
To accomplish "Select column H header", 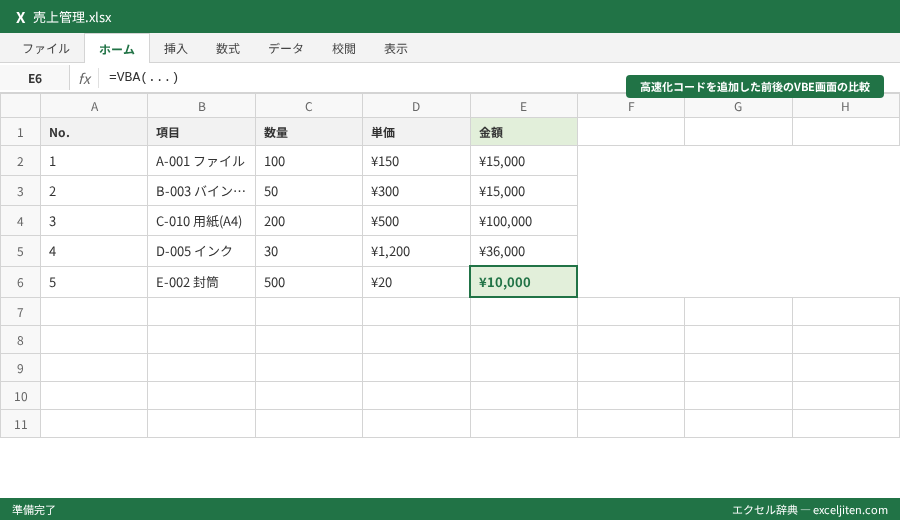I will point(845,106).
